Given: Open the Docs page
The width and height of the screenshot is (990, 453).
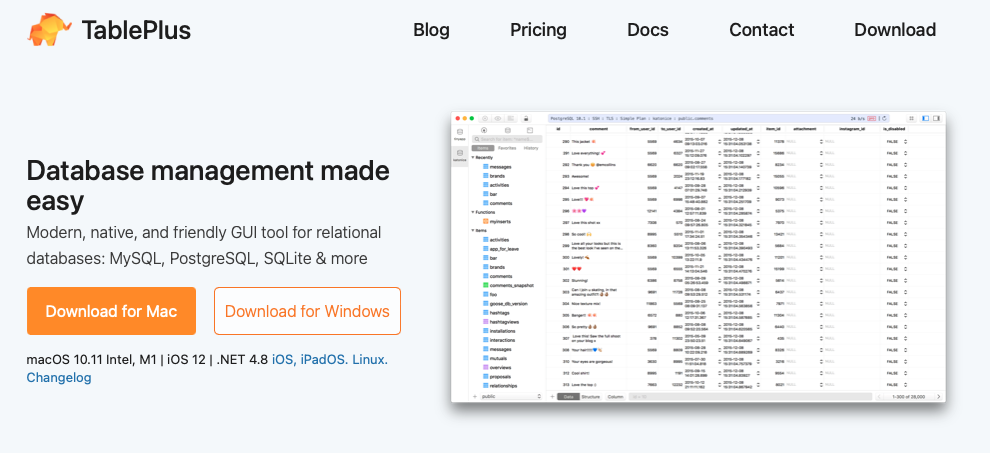Looking at the screenshot, I should coord(648,30).
